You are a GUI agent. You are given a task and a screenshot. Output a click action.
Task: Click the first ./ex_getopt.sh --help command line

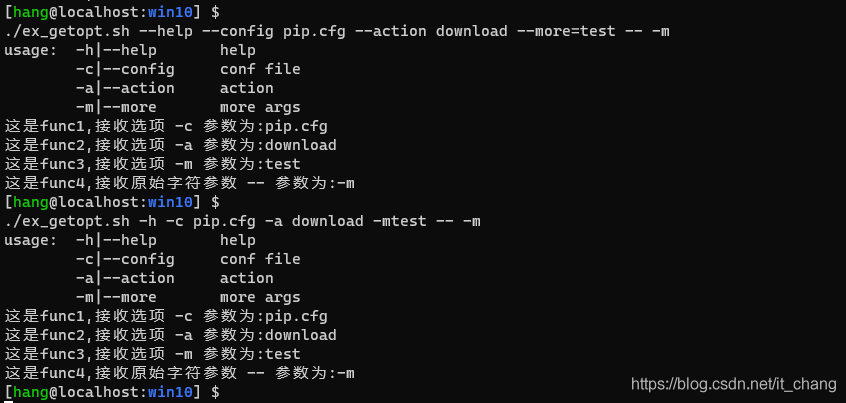pyautogui.click(x=337, y=31)
